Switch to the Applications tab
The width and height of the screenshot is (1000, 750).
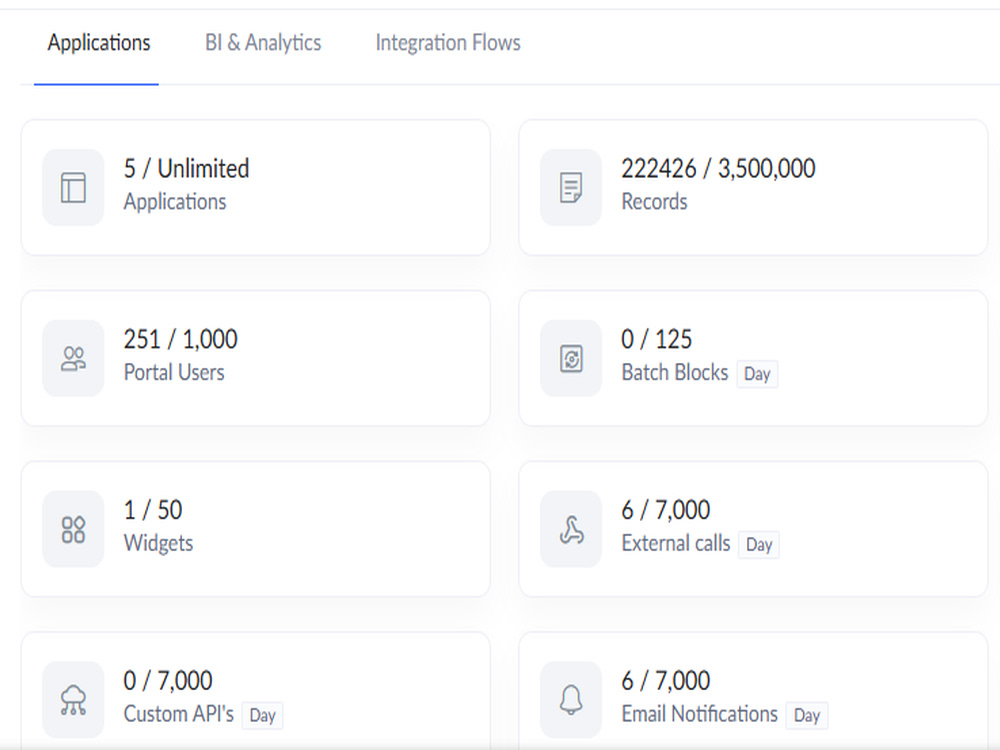coord(99,43)
